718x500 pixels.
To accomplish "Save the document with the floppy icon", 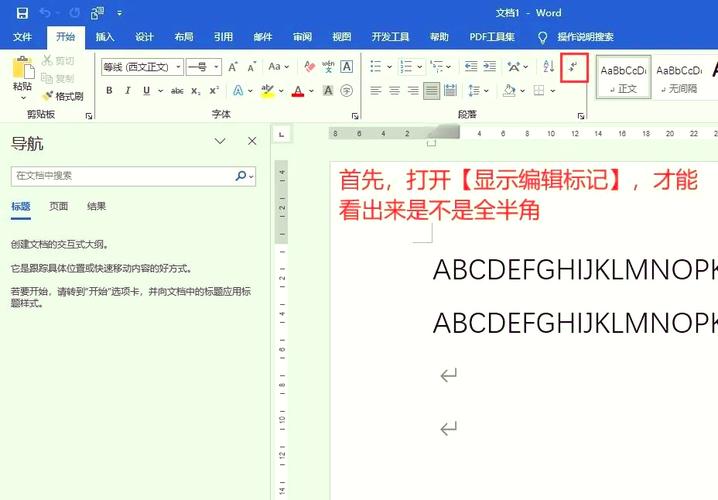I will click(22, 13).
